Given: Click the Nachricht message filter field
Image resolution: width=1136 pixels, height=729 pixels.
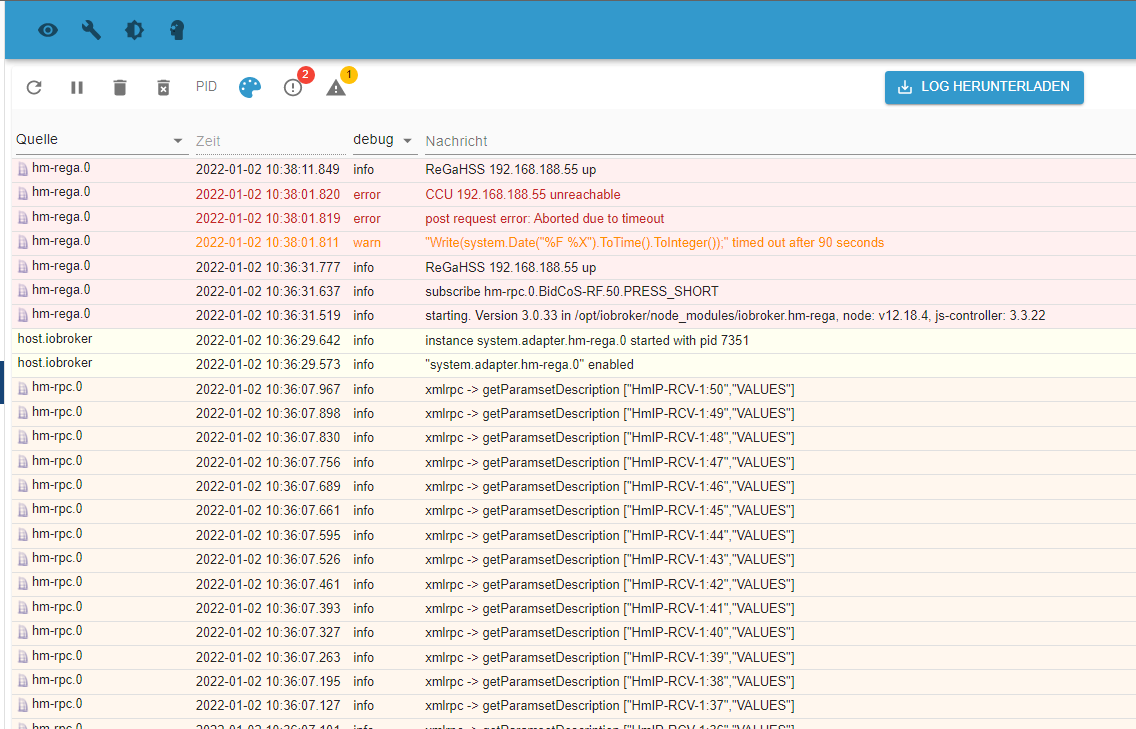Looking at the screenshot, I should [770, 141].
